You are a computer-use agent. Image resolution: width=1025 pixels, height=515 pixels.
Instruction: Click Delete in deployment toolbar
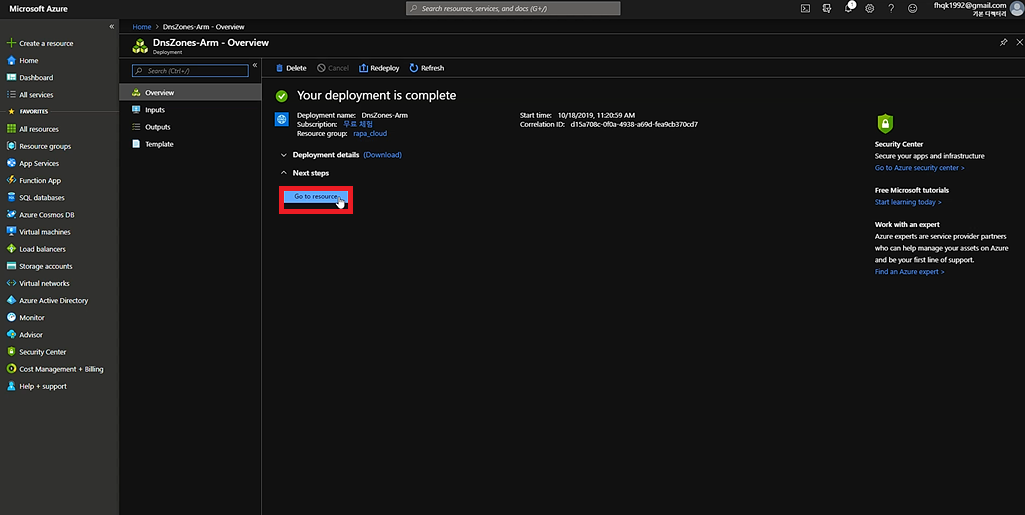pyautogui.click(x=291, y=68)
